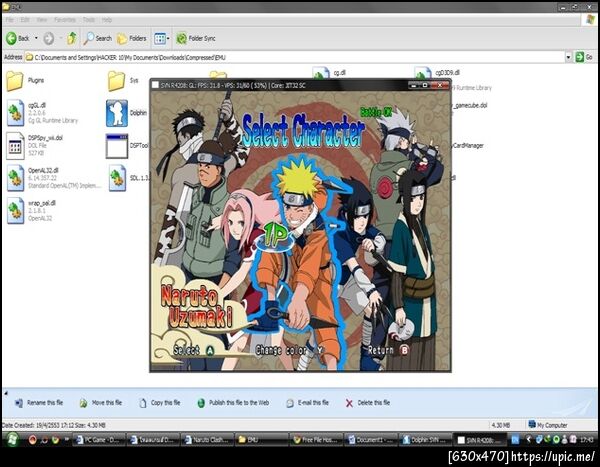
Task: Select the cgGL.dll file icon
Action: (15, 113)
